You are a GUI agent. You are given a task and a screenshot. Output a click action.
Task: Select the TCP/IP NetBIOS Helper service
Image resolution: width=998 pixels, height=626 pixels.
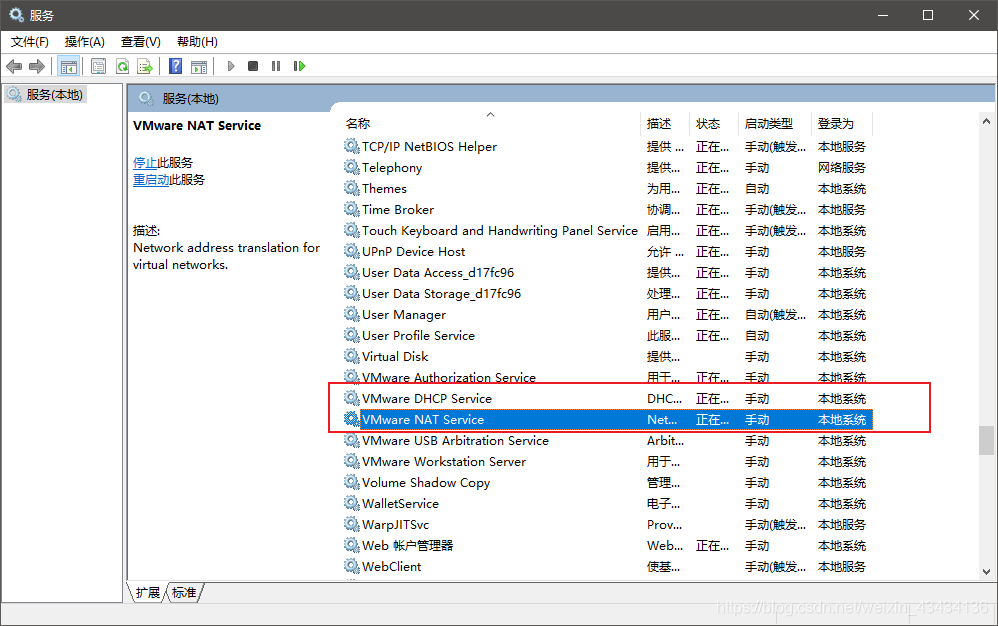pos(608,147)
